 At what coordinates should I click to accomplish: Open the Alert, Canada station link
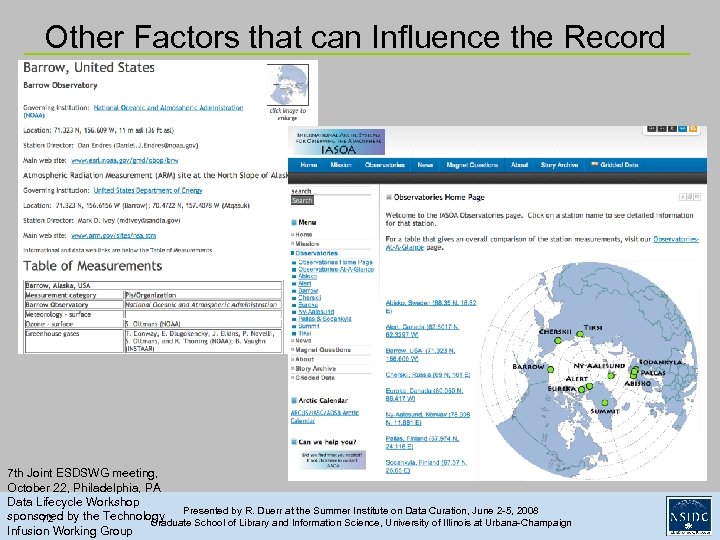click(x=422, y=331)
